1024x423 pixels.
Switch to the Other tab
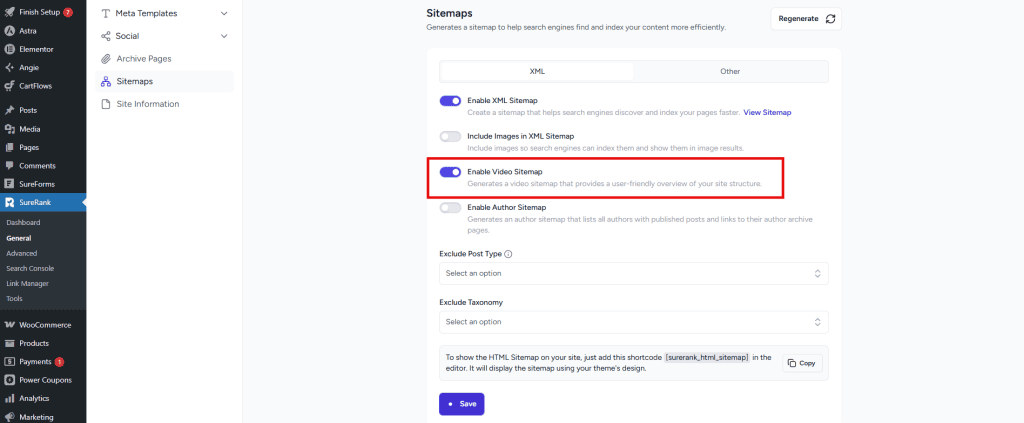tap(730, 72)
